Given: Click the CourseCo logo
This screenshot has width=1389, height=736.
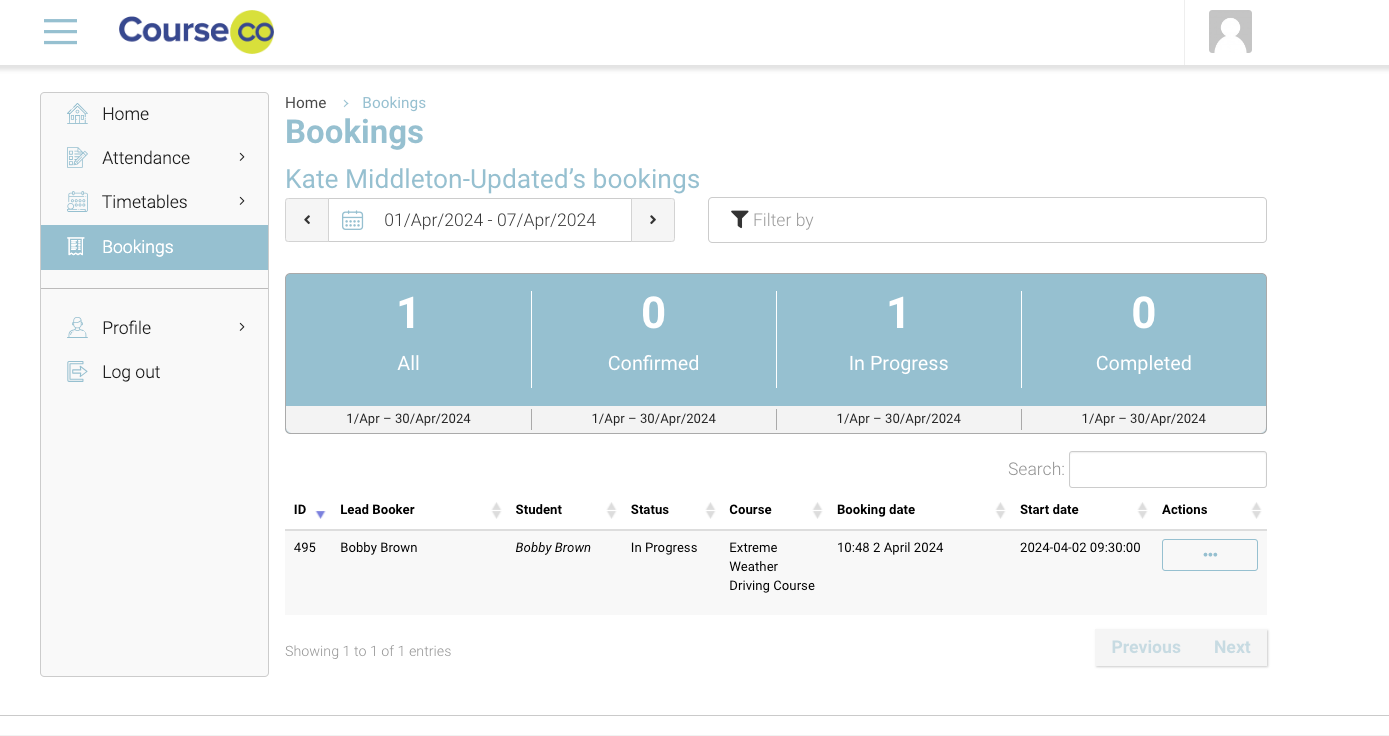Looking at the screenshot, I should [196, 32].
